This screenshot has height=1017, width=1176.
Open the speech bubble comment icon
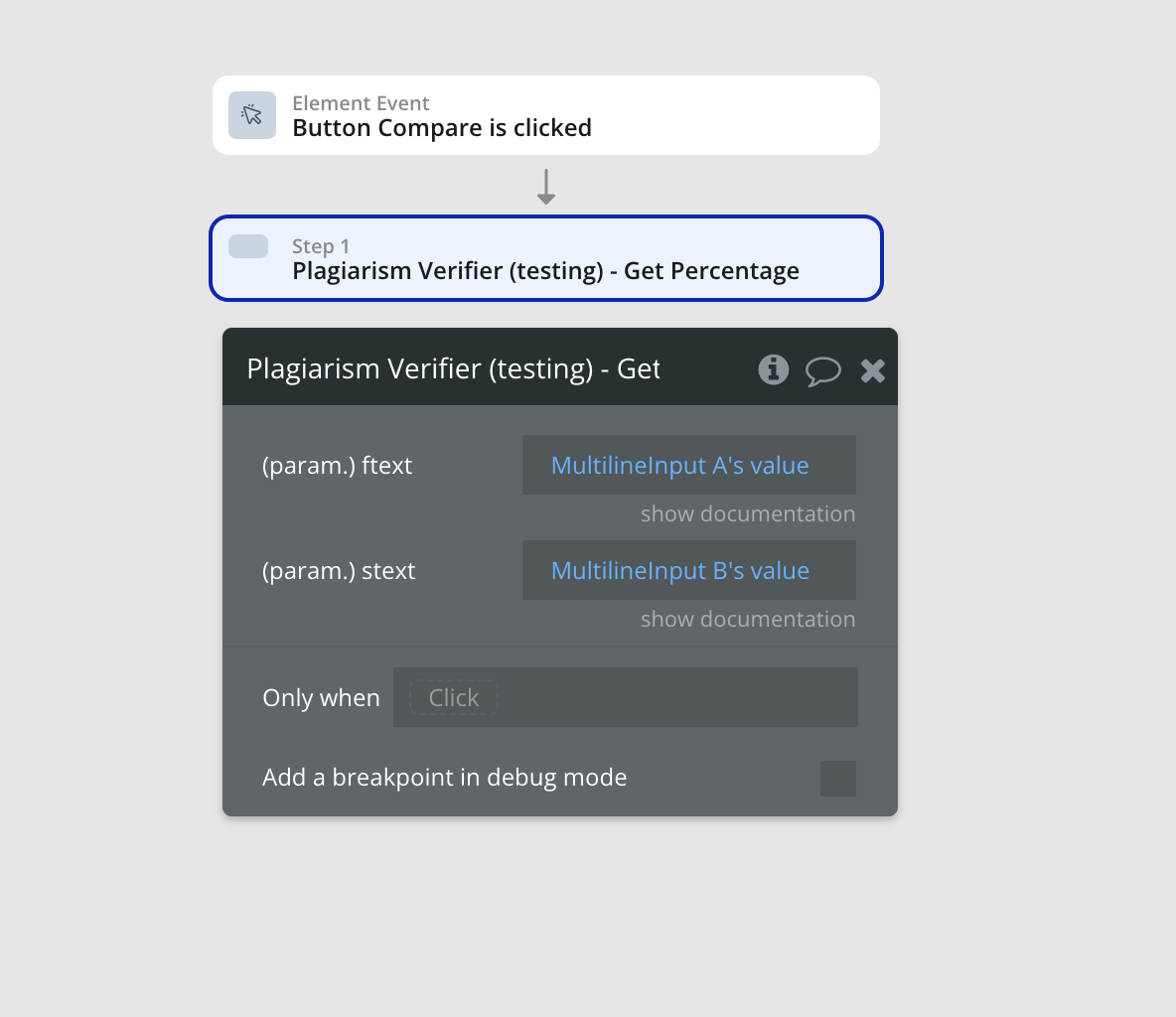pyautogui.click(x=822, y=371)
